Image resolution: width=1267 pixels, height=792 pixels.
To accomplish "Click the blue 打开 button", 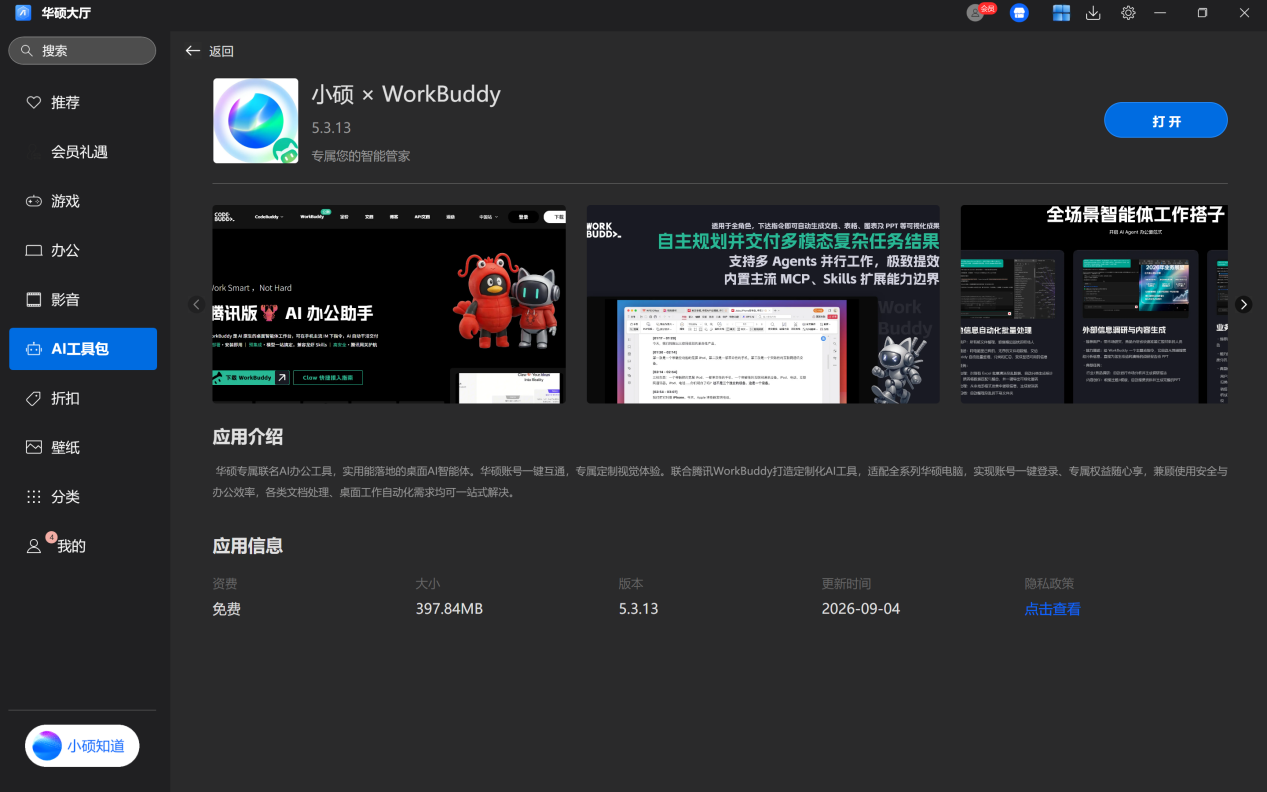I will [1166, 120].
